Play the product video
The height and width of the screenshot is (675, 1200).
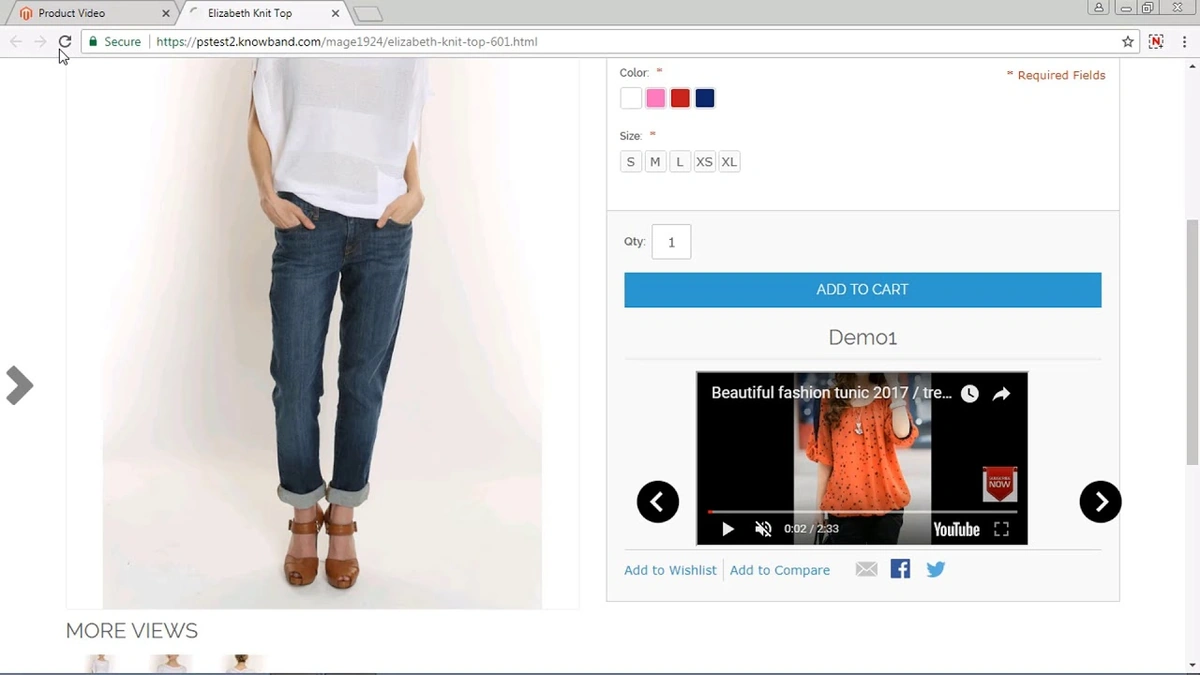pyautogui.click(x=727, y=528)
